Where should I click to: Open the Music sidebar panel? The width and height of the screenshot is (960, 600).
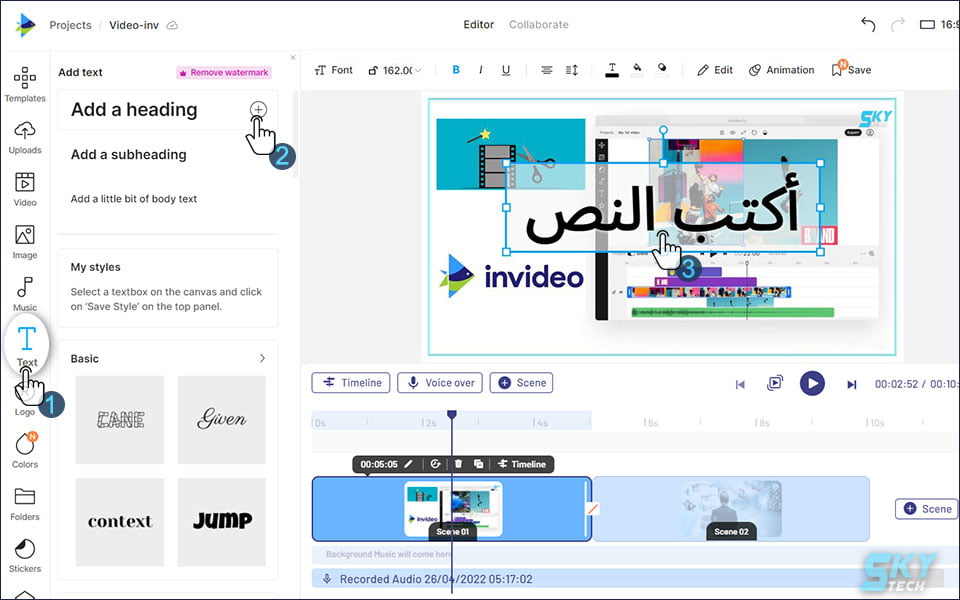[24, 294]
